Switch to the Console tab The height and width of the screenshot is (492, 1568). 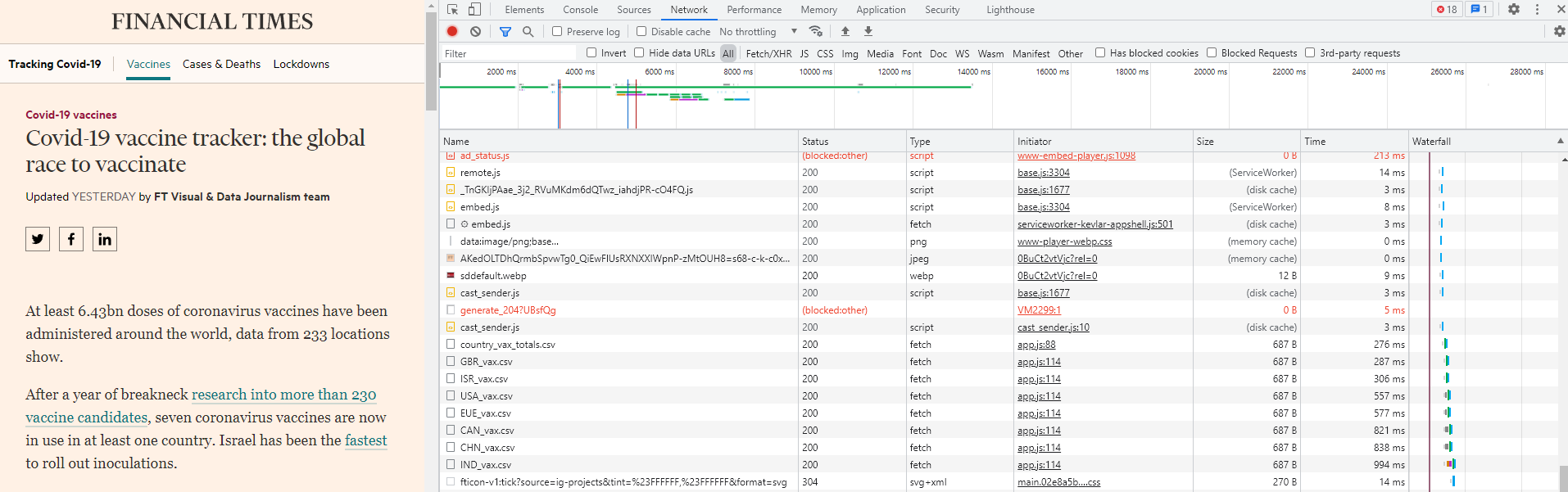point(580,10)
